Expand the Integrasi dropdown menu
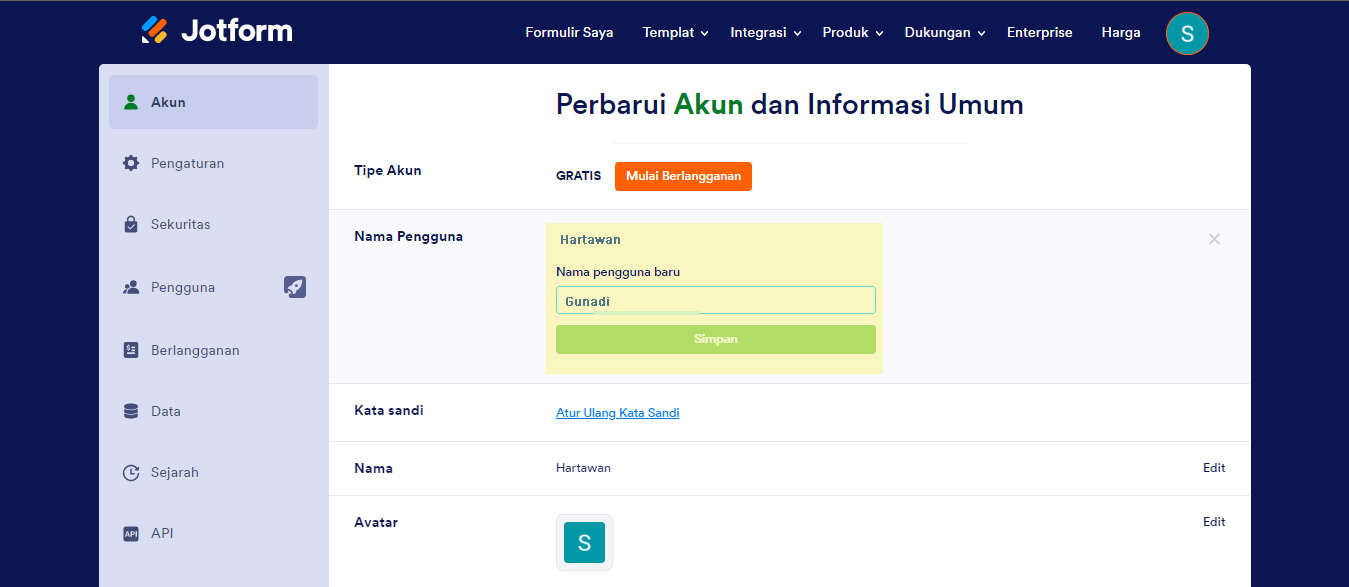 pos(766,32)
